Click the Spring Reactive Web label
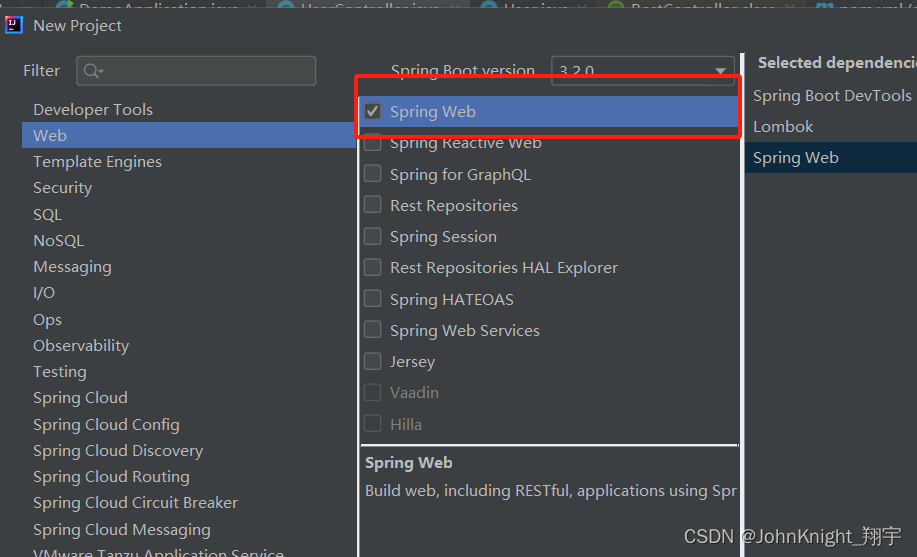The height and width of the screenshot is (557, 917). (x=466, y=143)
